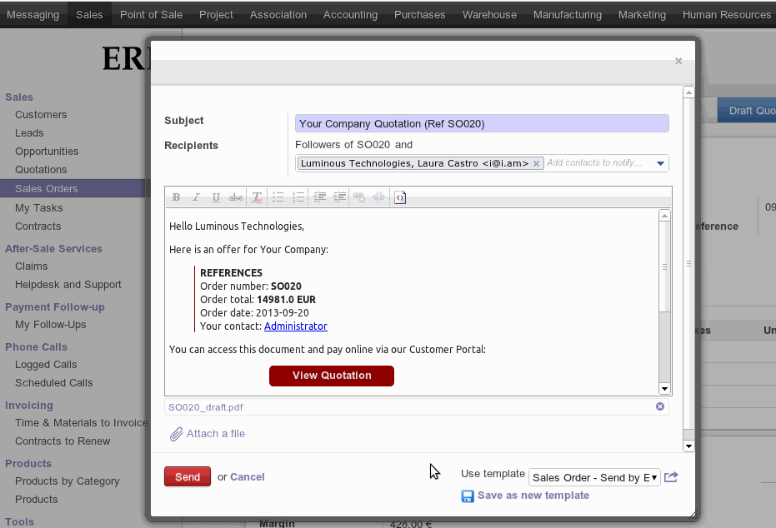This screenshot has width=776, height=528.
Task: Open the Manufacturing menu
Action: click(567, 15)
